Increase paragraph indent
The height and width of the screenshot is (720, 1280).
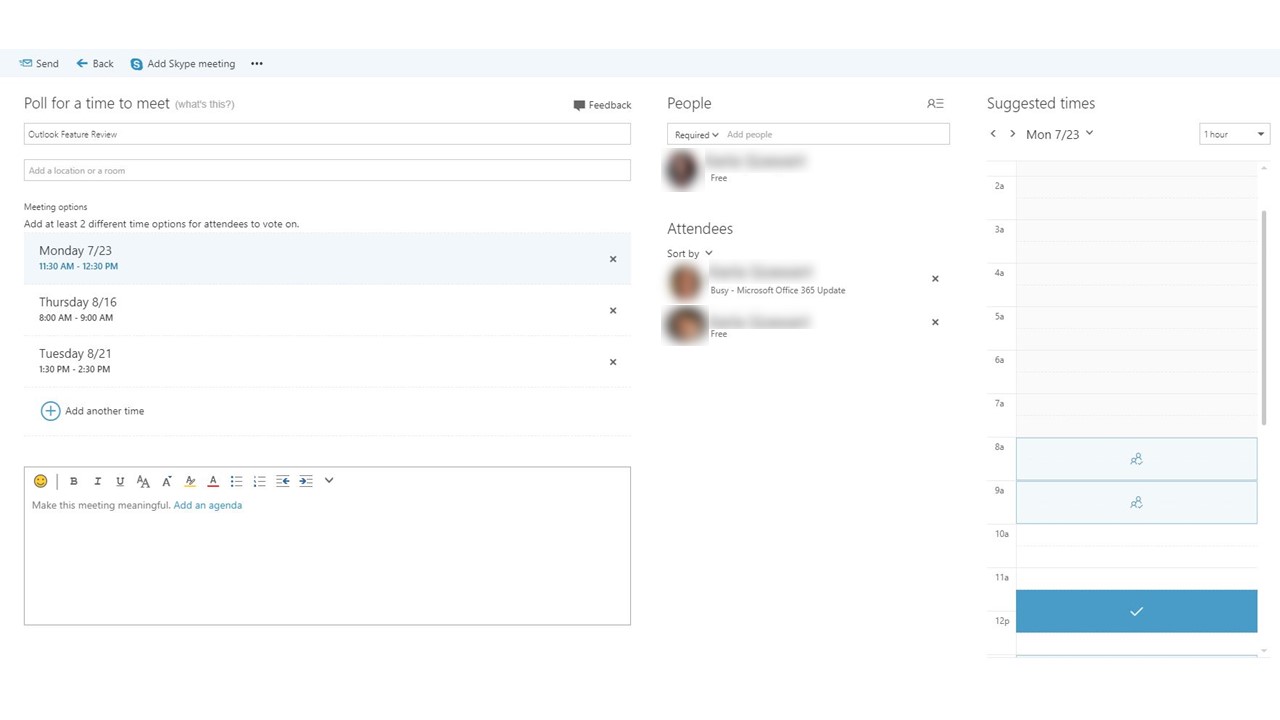click(x=306, y=481)
